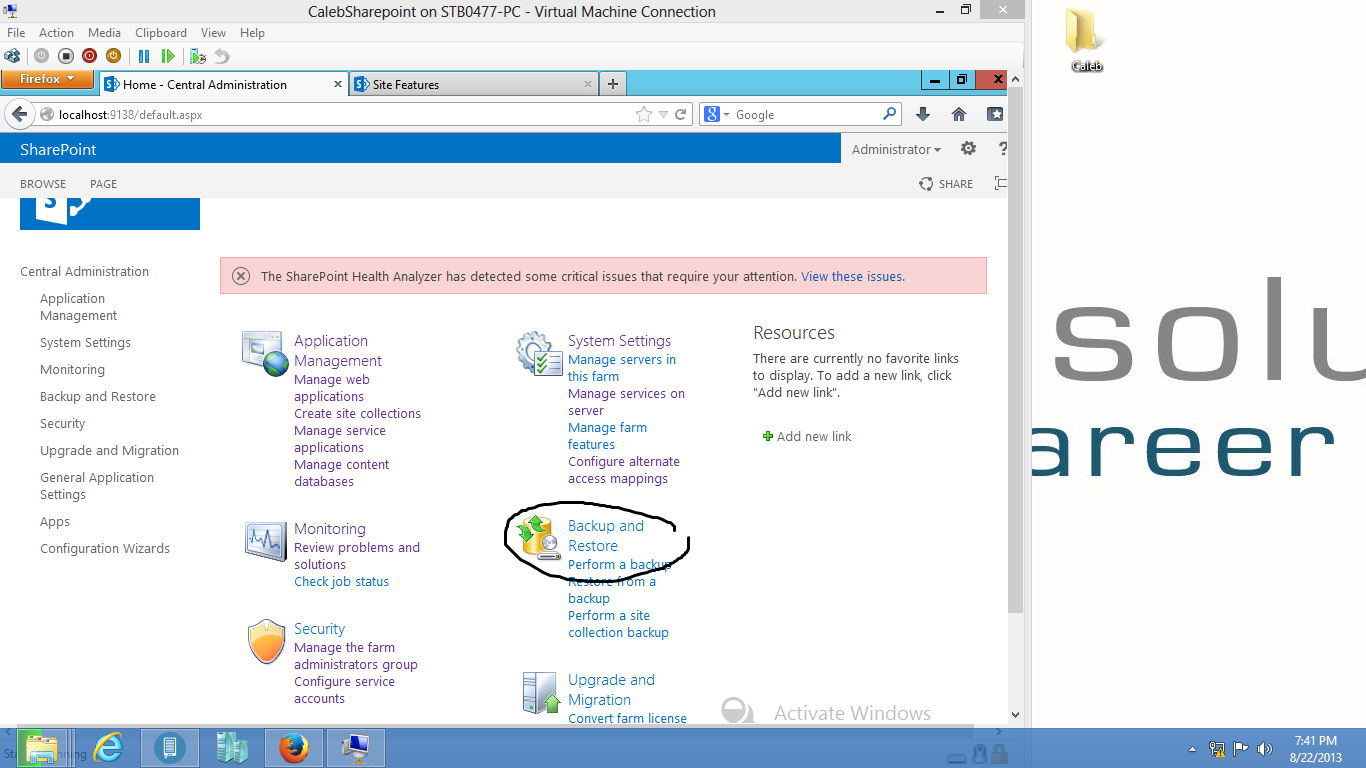1366x768 pixels.
Task: Click the Turn Off VM toolbar button
Action: [x=65, y=56]
